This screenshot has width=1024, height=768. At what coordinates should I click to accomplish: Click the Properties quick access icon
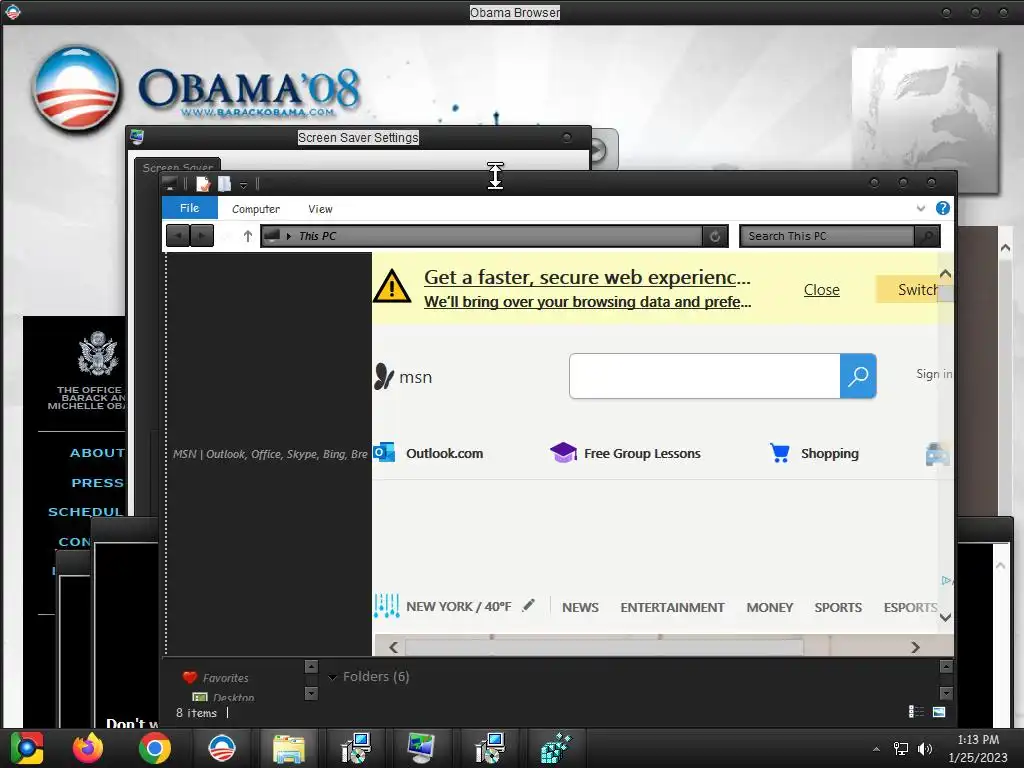[x=203, y=184]
